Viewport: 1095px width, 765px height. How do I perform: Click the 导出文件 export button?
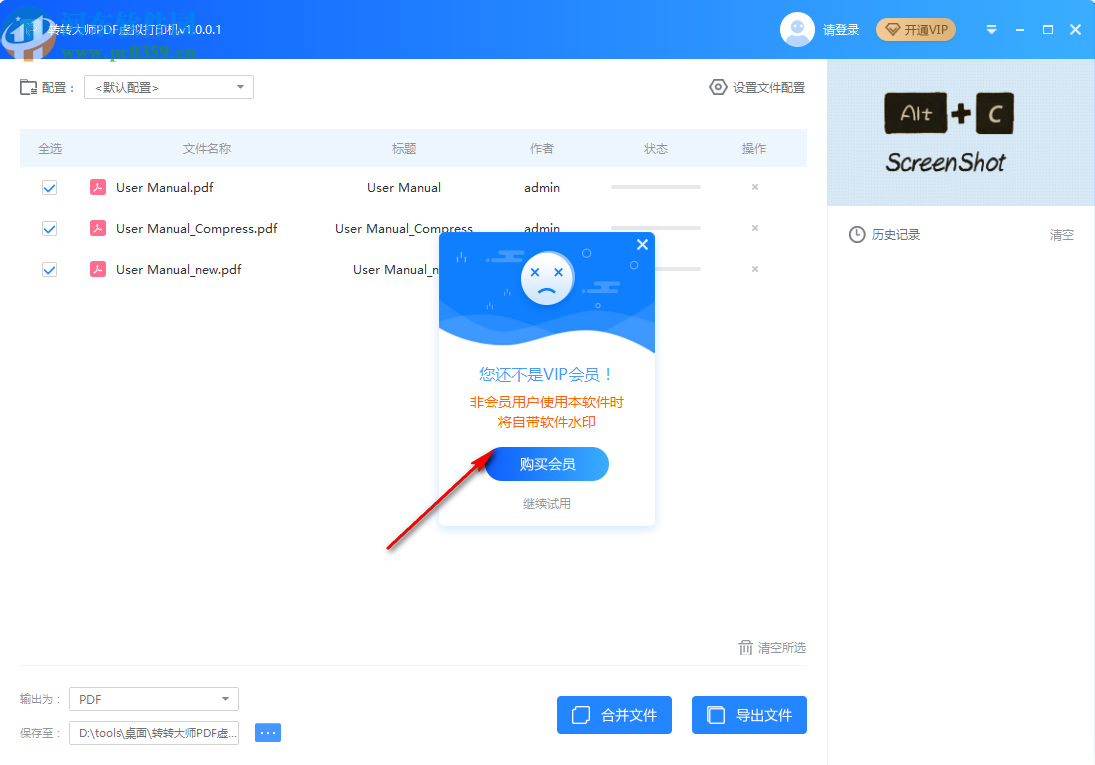(x=749, y=715)
